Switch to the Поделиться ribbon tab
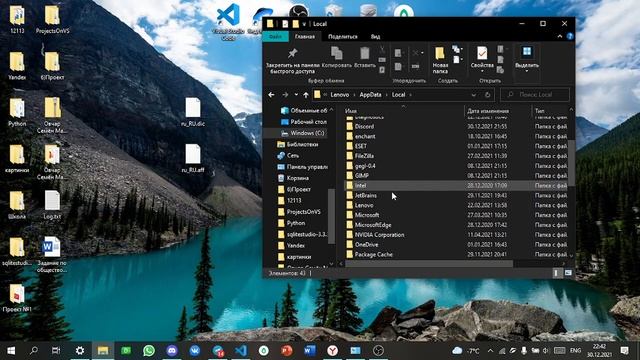The height and width of the screenshot is (360, 640). pos(343,37)
